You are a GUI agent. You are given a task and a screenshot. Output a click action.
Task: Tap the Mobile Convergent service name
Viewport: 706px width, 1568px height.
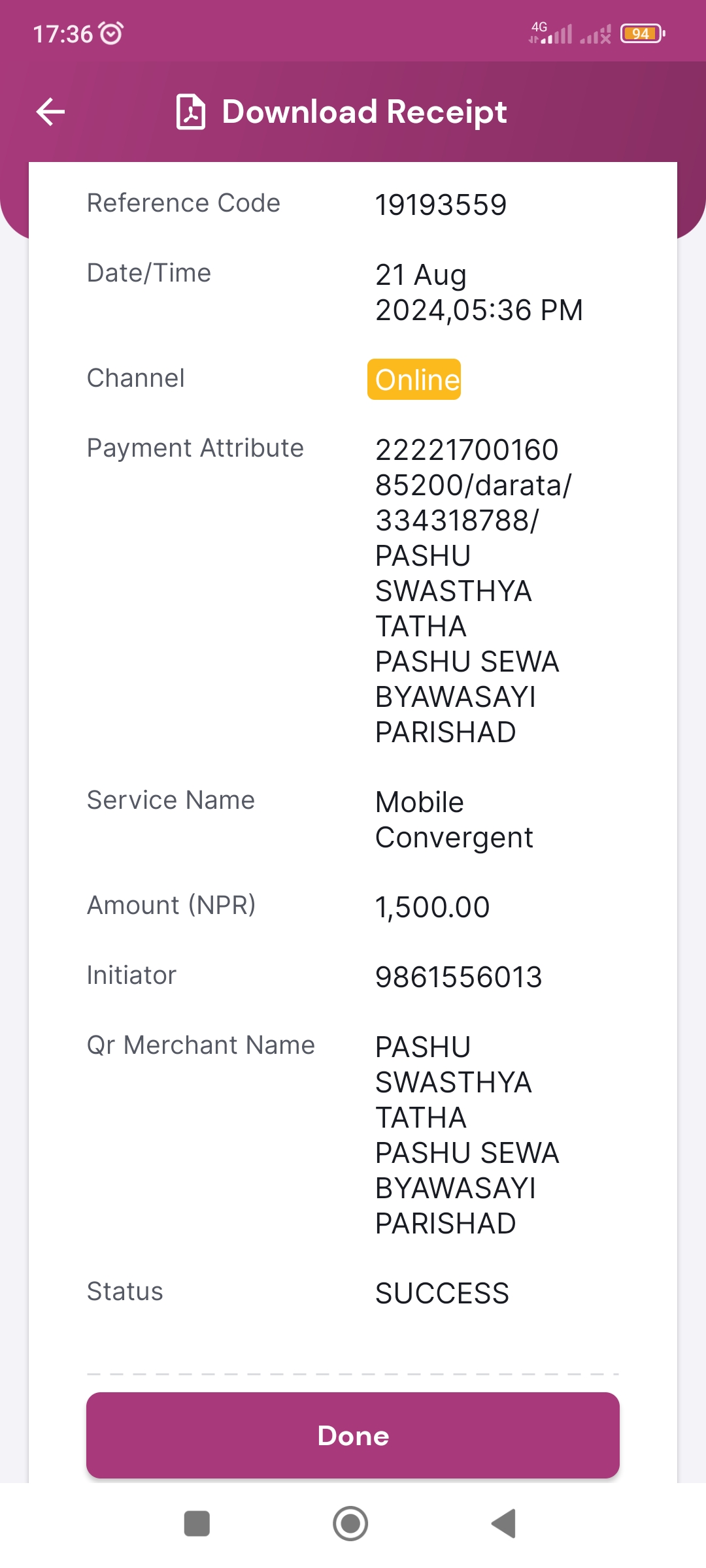[454, 820]
